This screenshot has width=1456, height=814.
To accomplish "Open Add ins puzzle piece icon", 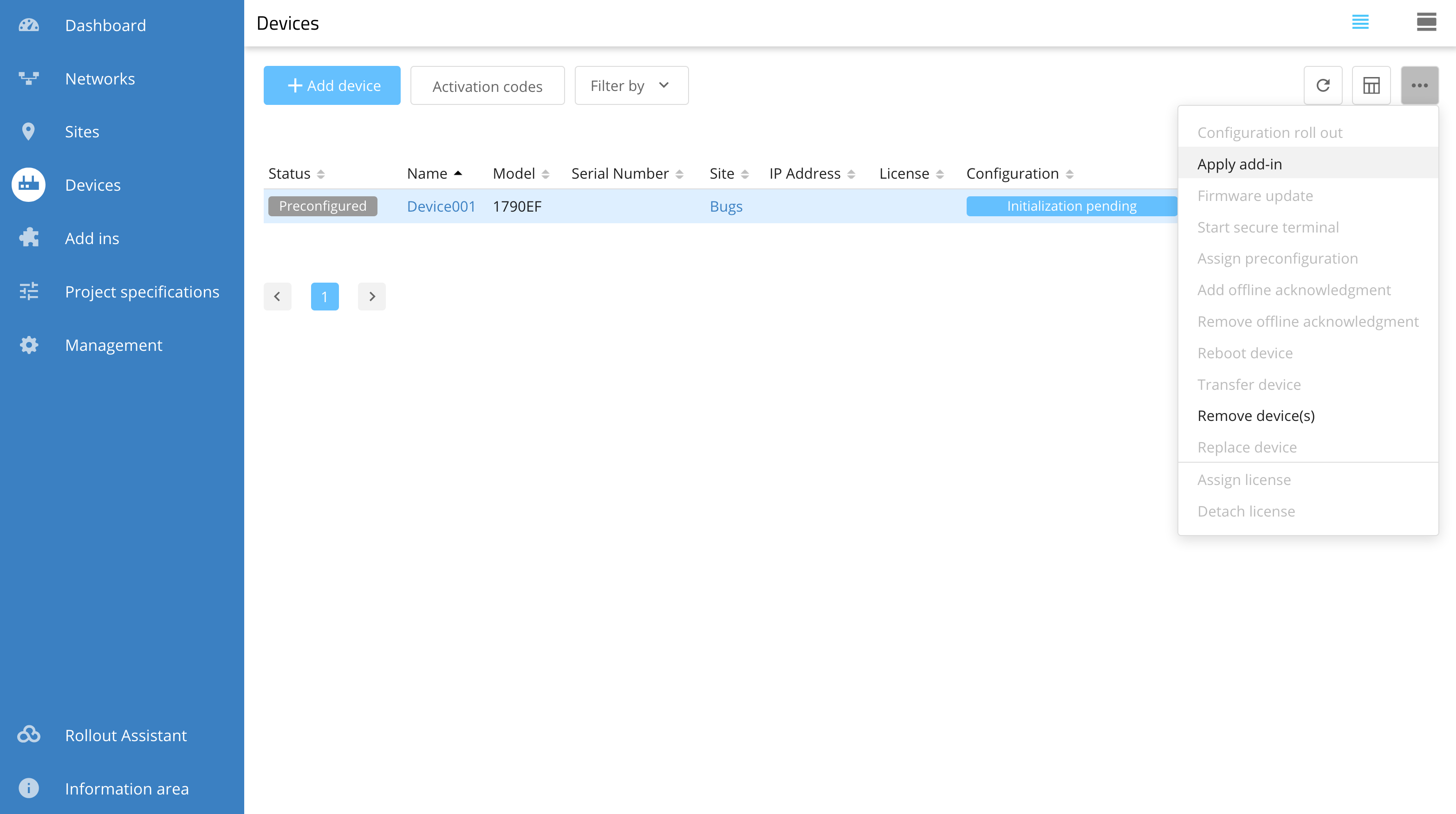I will (x=28, y=238).
